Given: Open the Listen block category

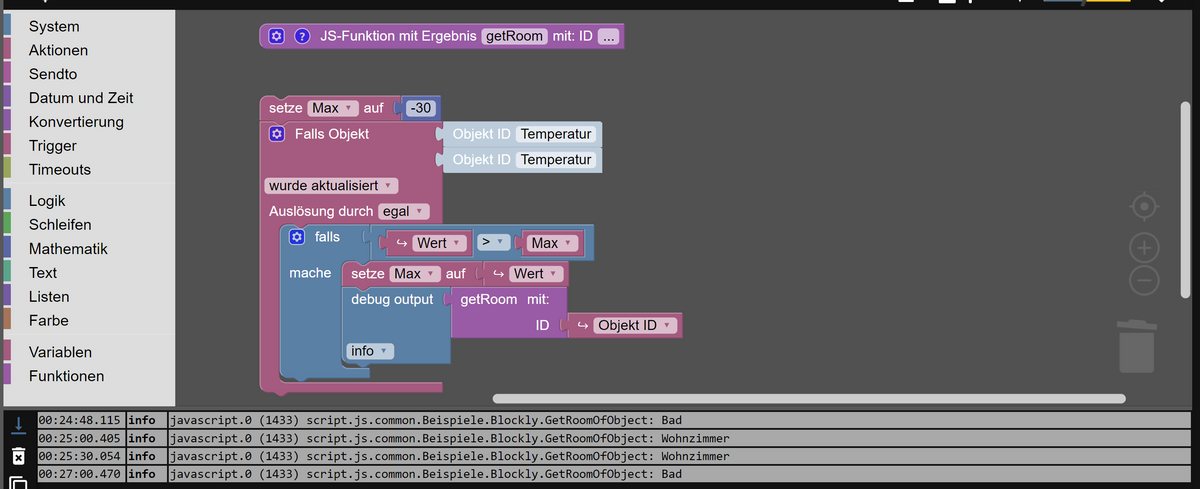Looking at the screenshot, I should (49, 297).
